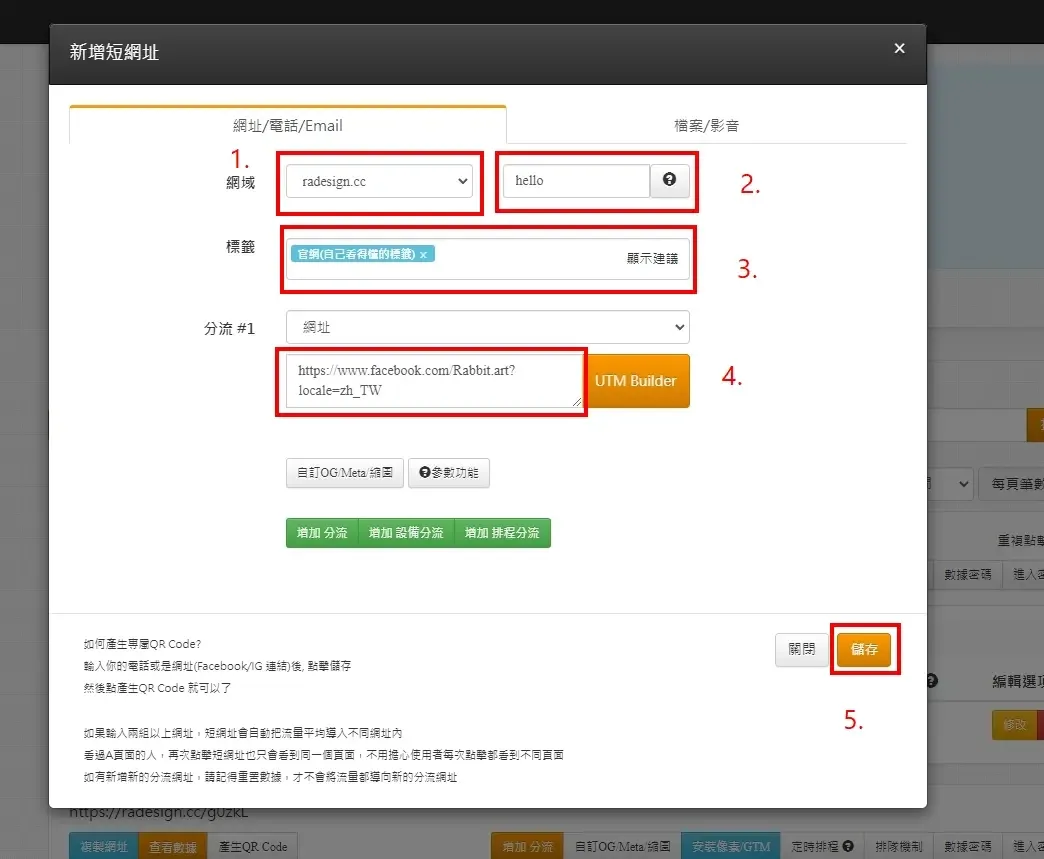1044x859 pixels.
Task: Click the 修改 button in background page
Action: coord(1015,724)
